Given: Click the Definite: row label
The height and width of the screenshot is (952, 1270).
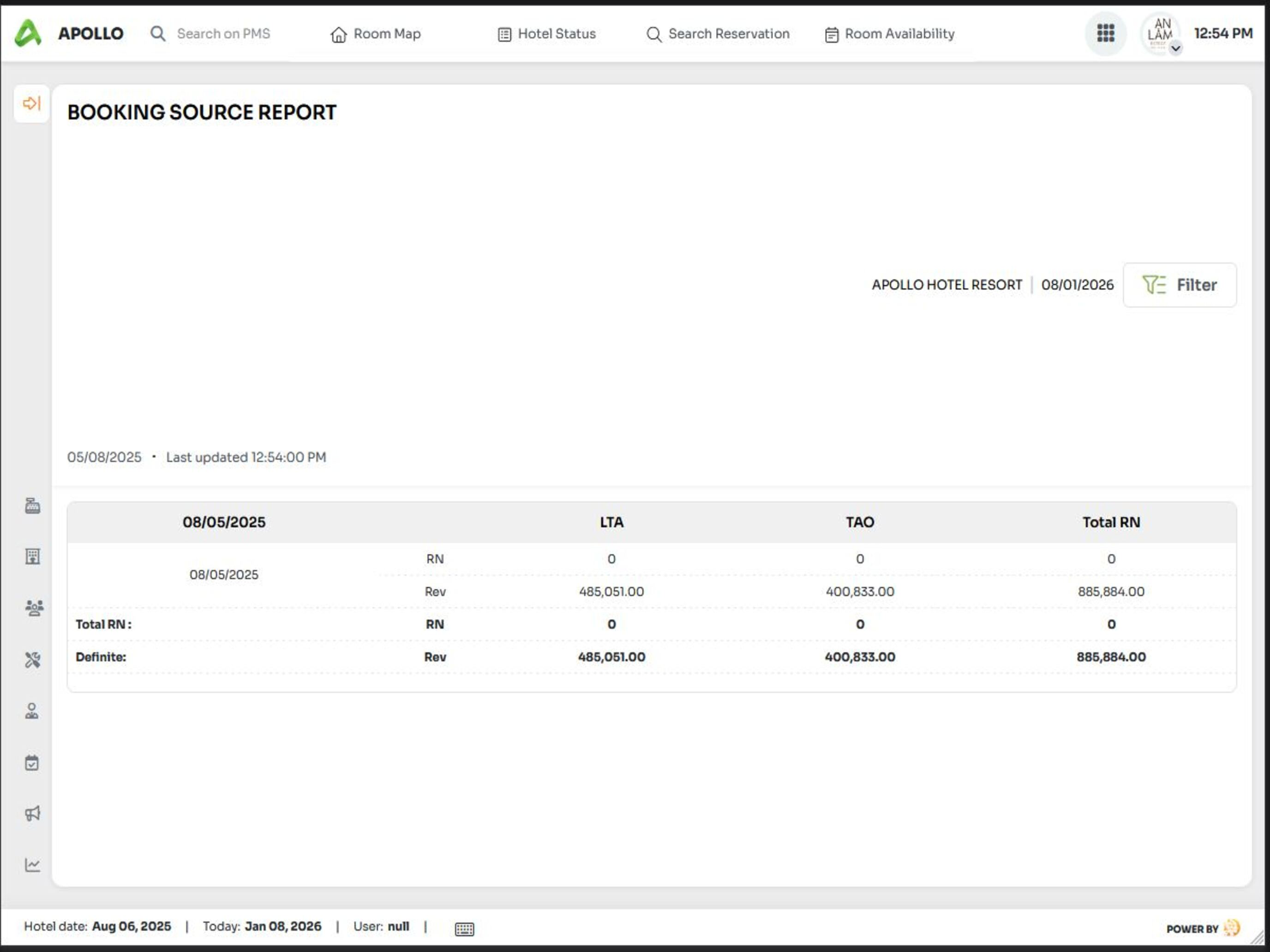Looking at the screenshot, I should point(101,657).
